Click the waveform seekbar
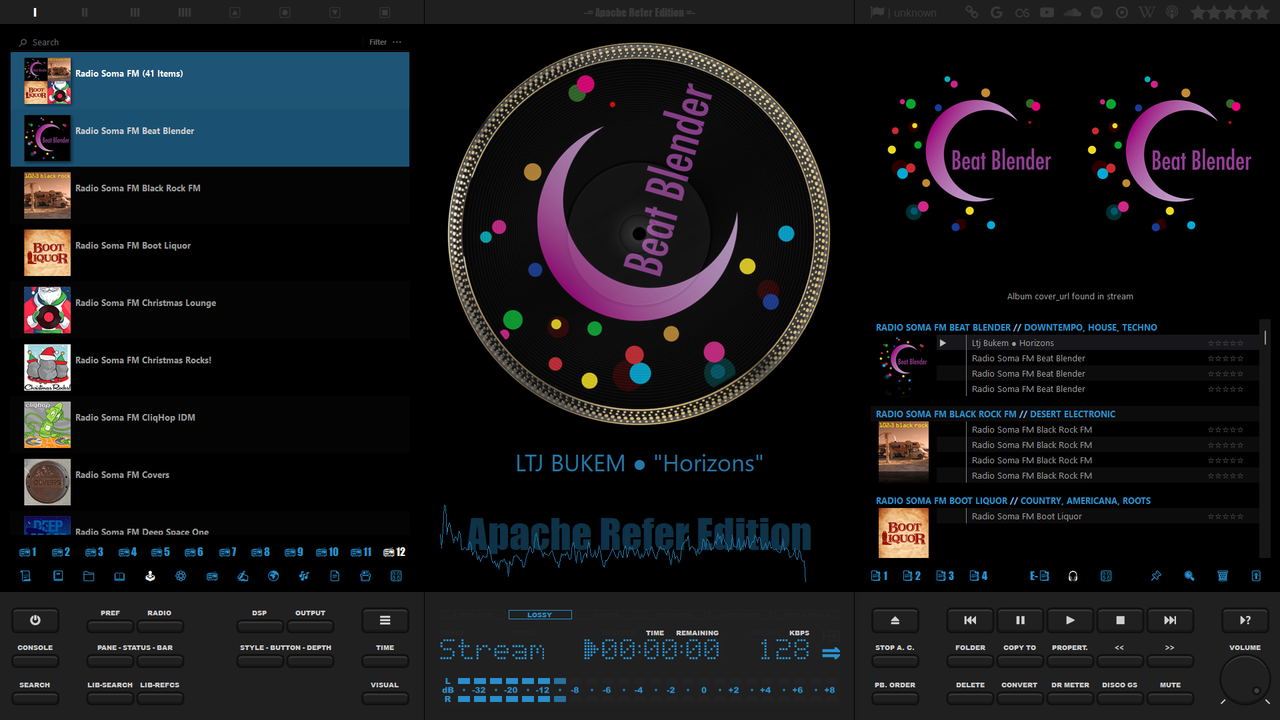Image resolution: width=1280 pixels, height=720 pixels. [x=625, y=542]
